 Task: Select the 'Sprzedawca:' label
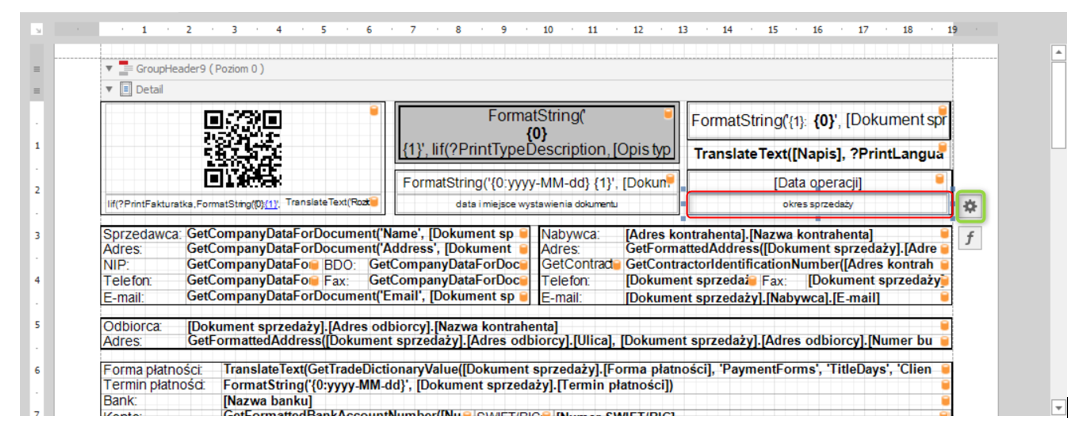141,234
